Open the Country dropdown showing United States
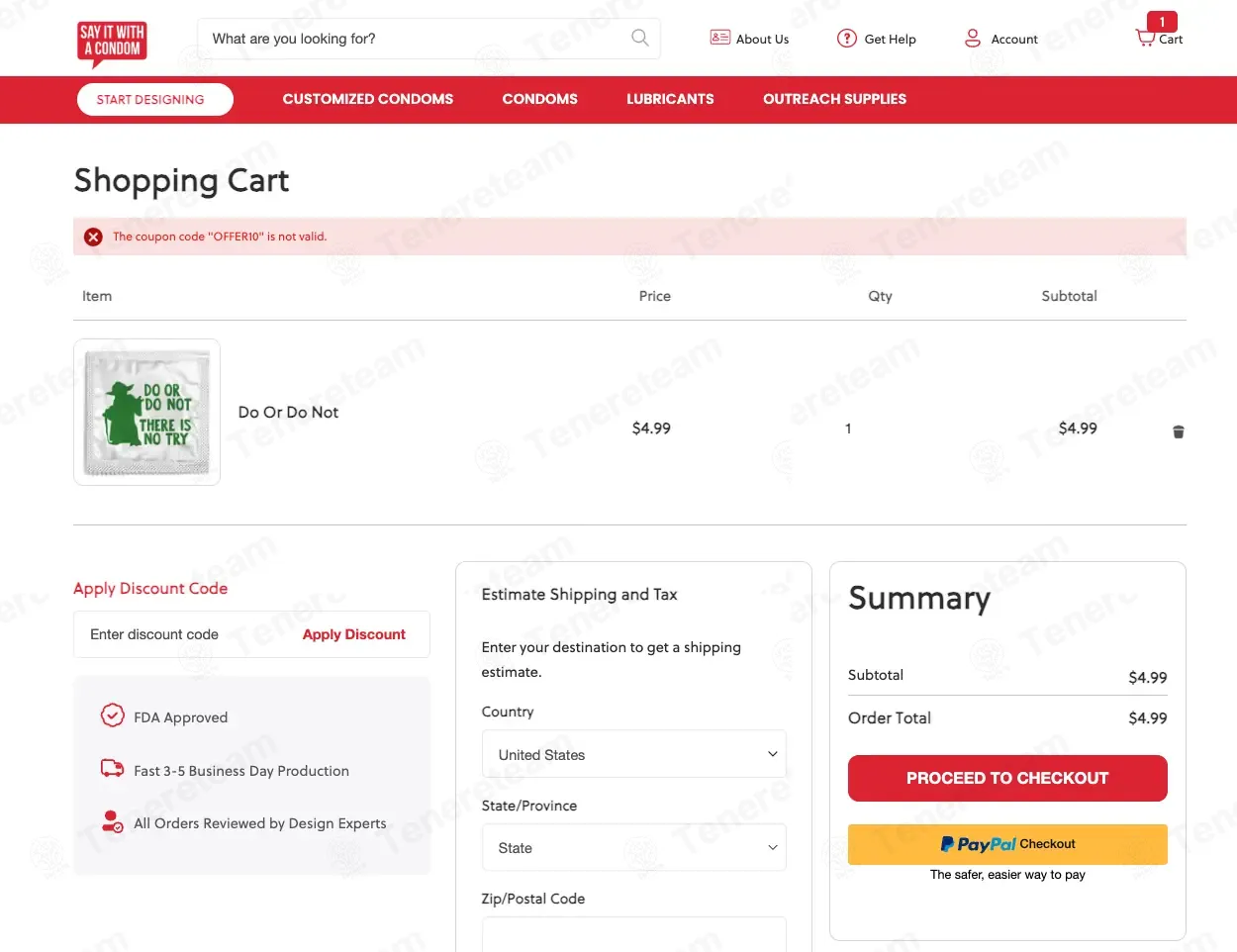 tap(633, 754)
